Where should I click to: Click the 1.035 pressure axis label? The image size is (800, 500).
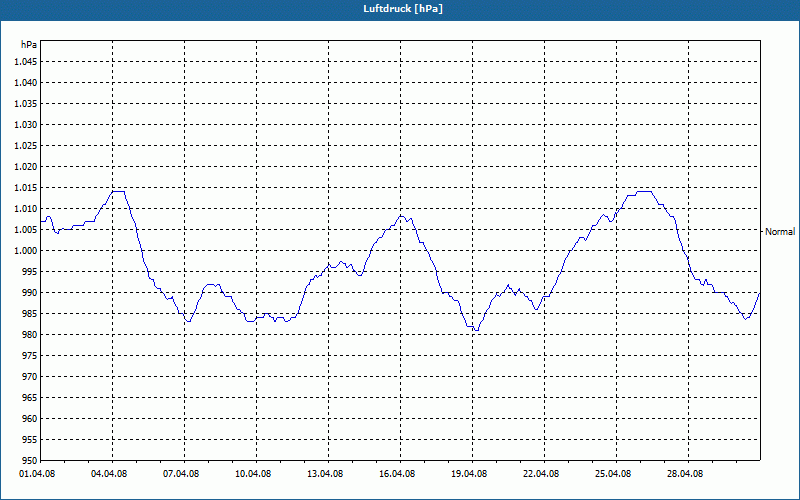coord(27,104)
